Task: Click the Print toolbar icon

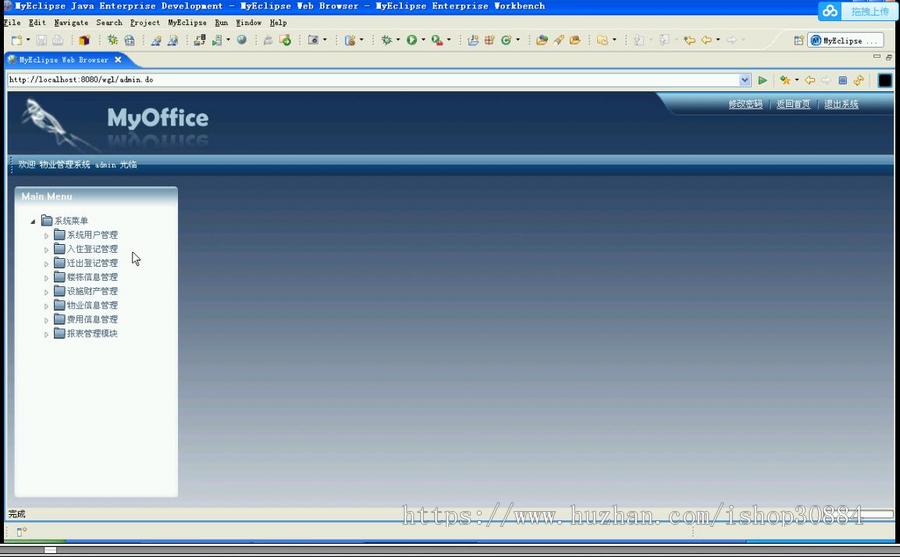Action: 58,40
